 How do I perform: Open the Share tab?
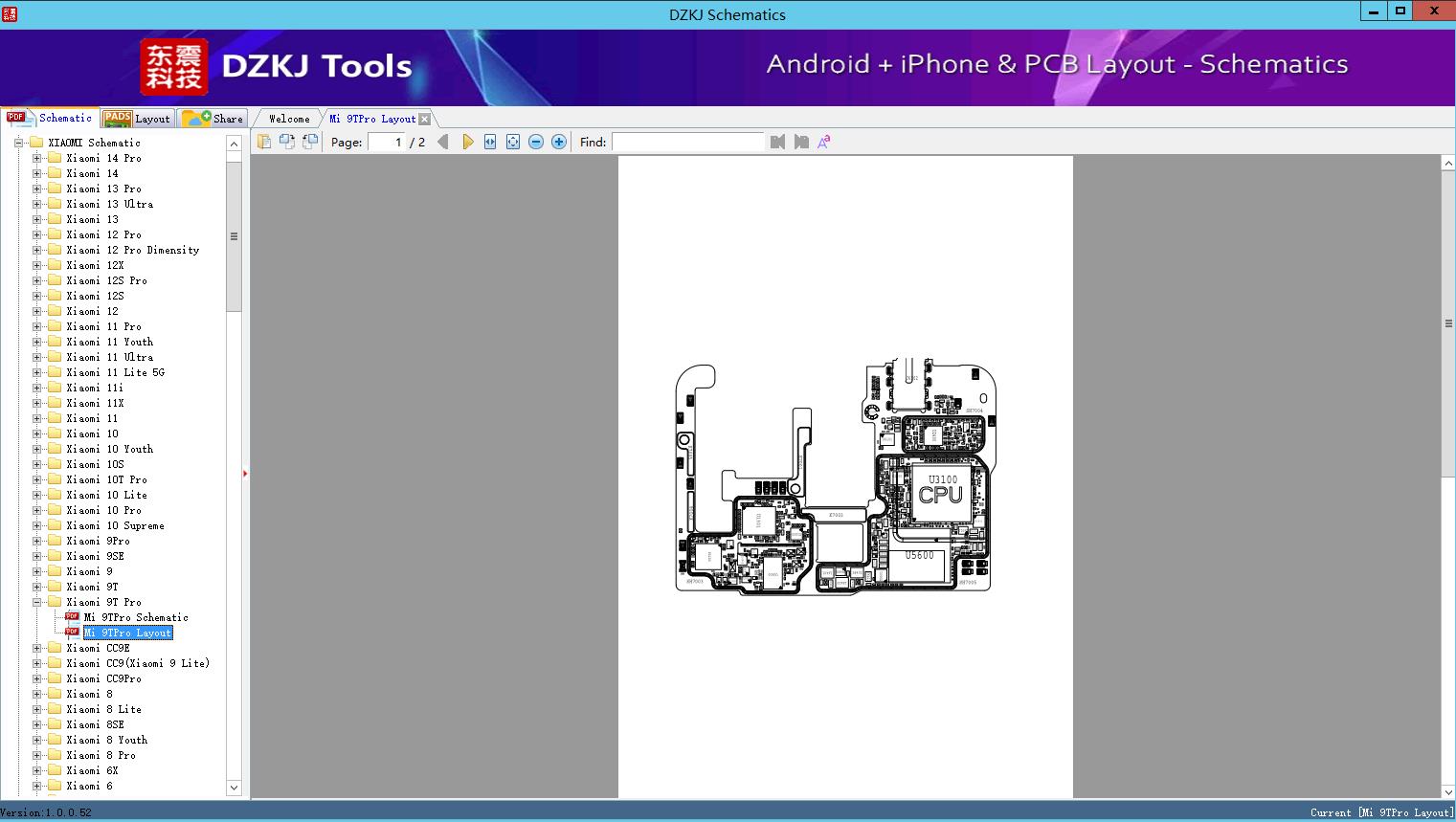click(x=213, y=119)
